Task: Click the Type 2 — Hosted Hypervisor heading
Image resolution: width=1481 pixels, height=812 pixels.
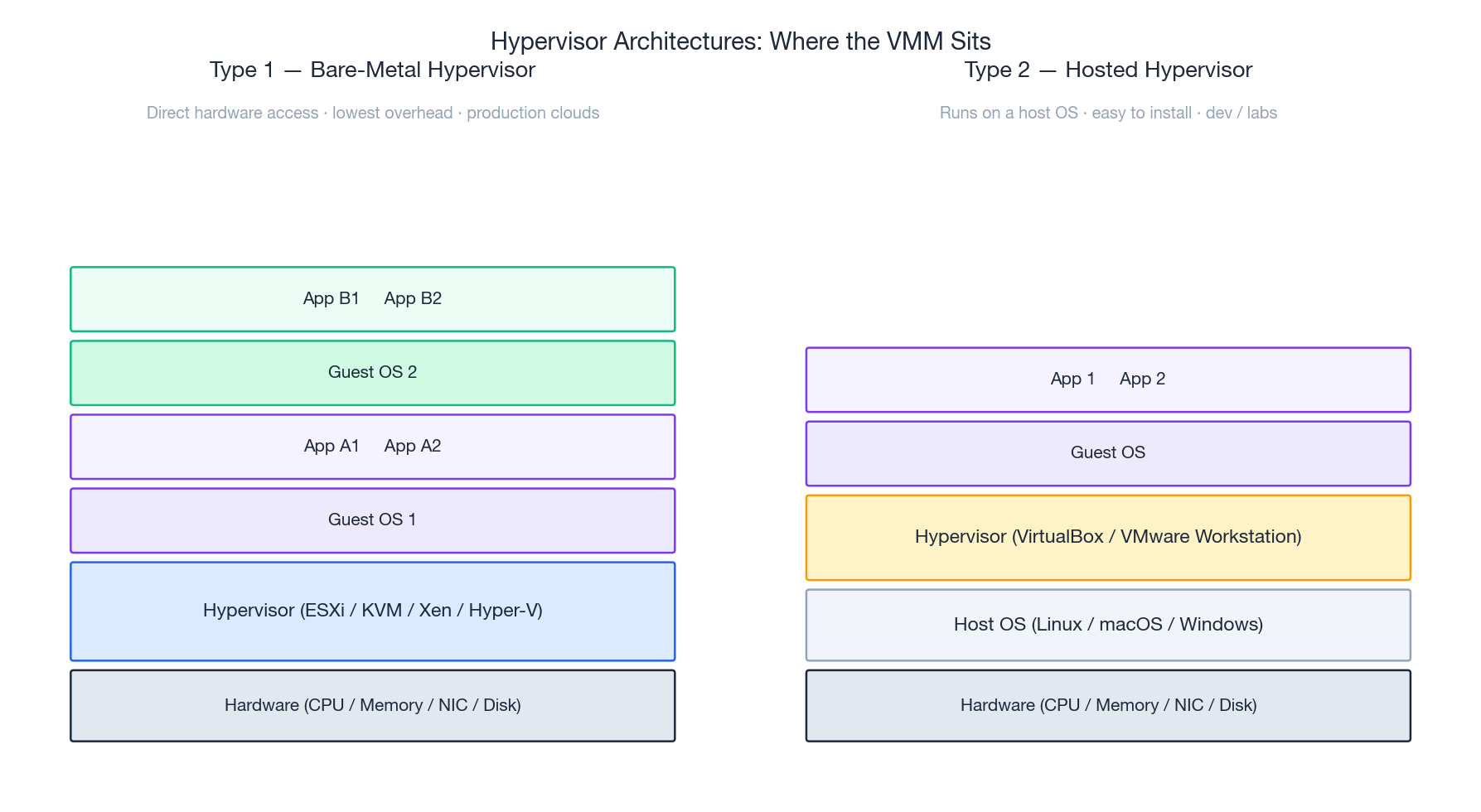Action: pyautogui.click(x=1108, y=70)
